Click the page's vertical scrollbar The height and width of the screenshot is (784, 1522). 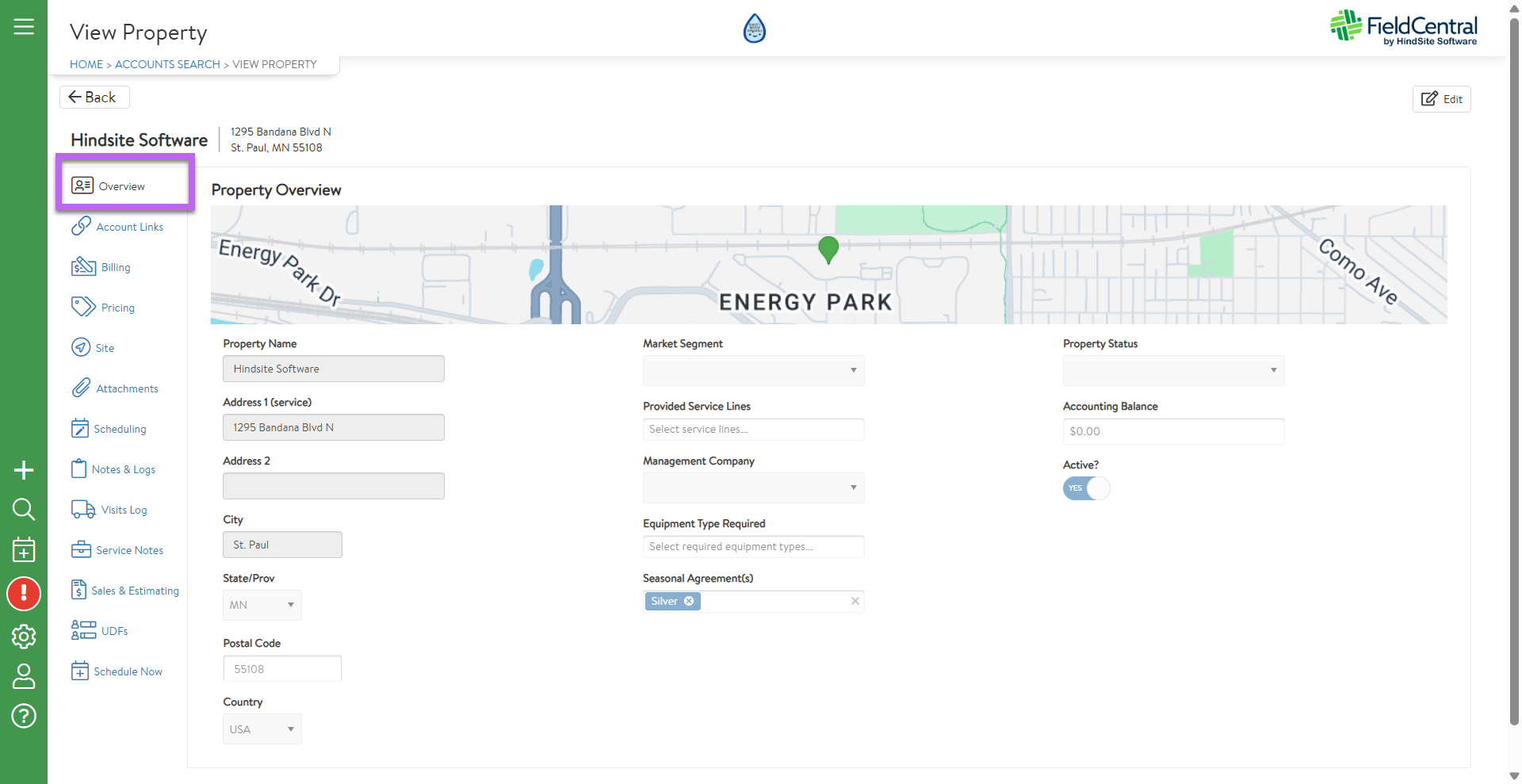(x=1514, y=365)
